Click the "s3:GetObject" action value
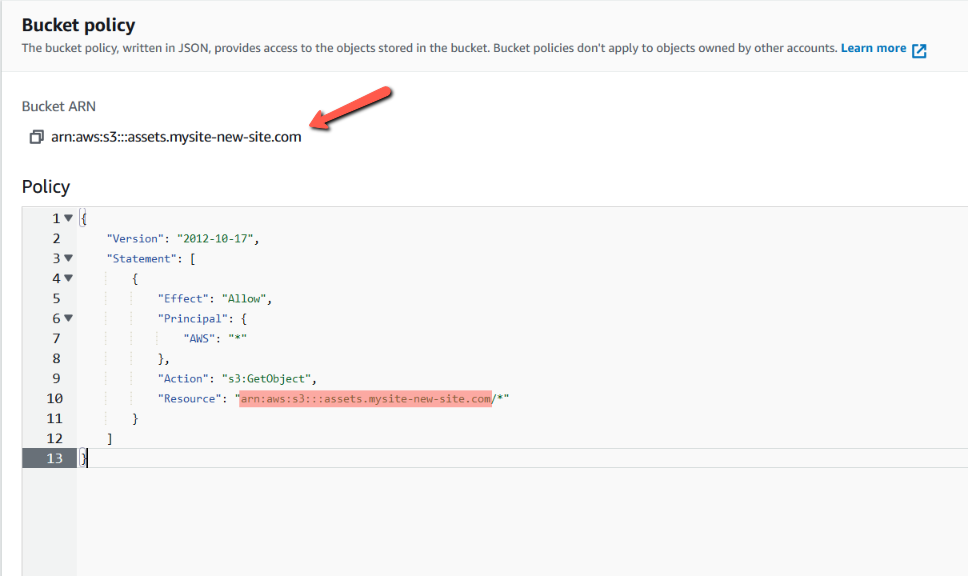Image resolution: width=968 pixels, height=576 pixels. click(x=266, y=379)
